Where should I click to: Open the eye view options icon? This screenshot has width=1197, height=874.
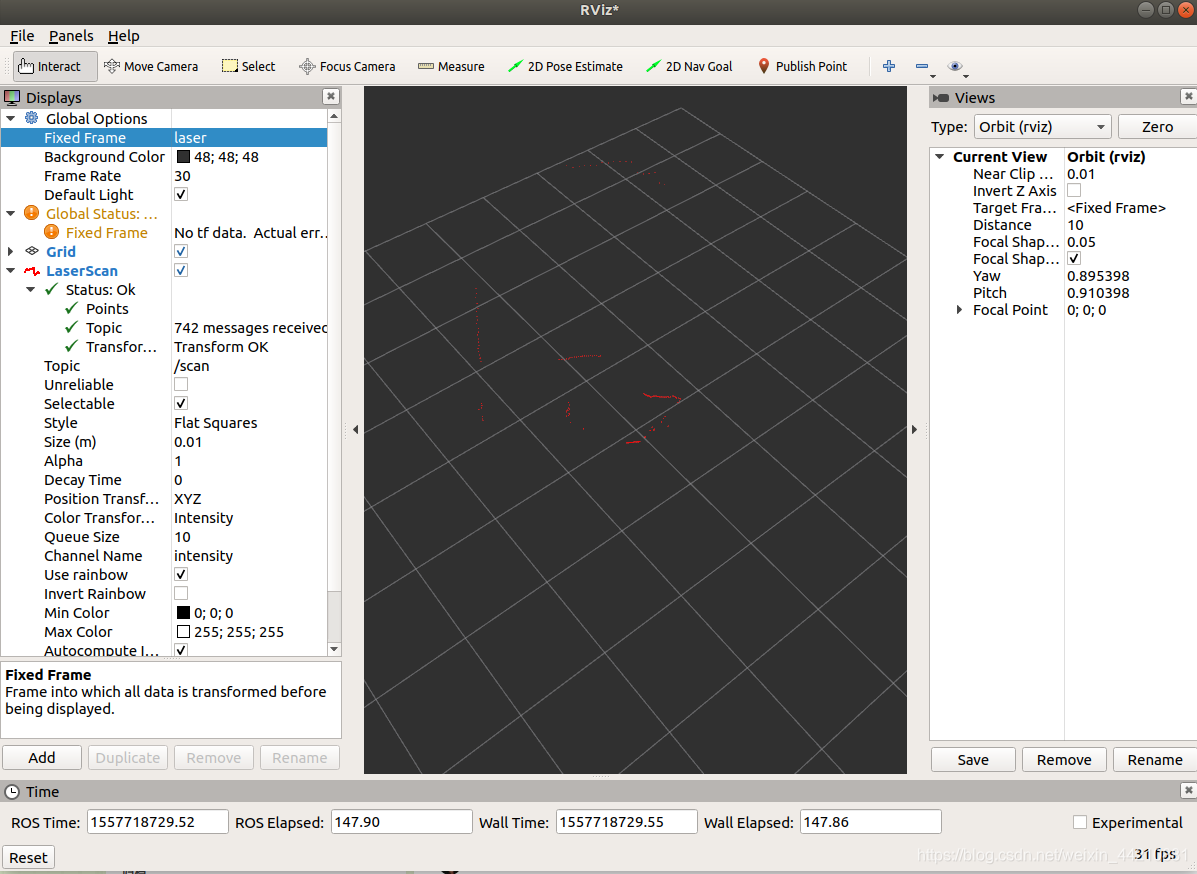pos(956,66)
